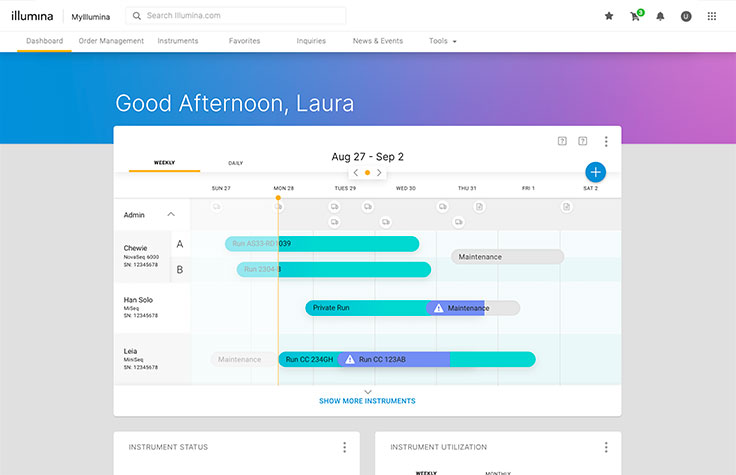Click the warning icon on Run CC 123AB
Viewport: 736px width, 475px height.
[348, 359]
